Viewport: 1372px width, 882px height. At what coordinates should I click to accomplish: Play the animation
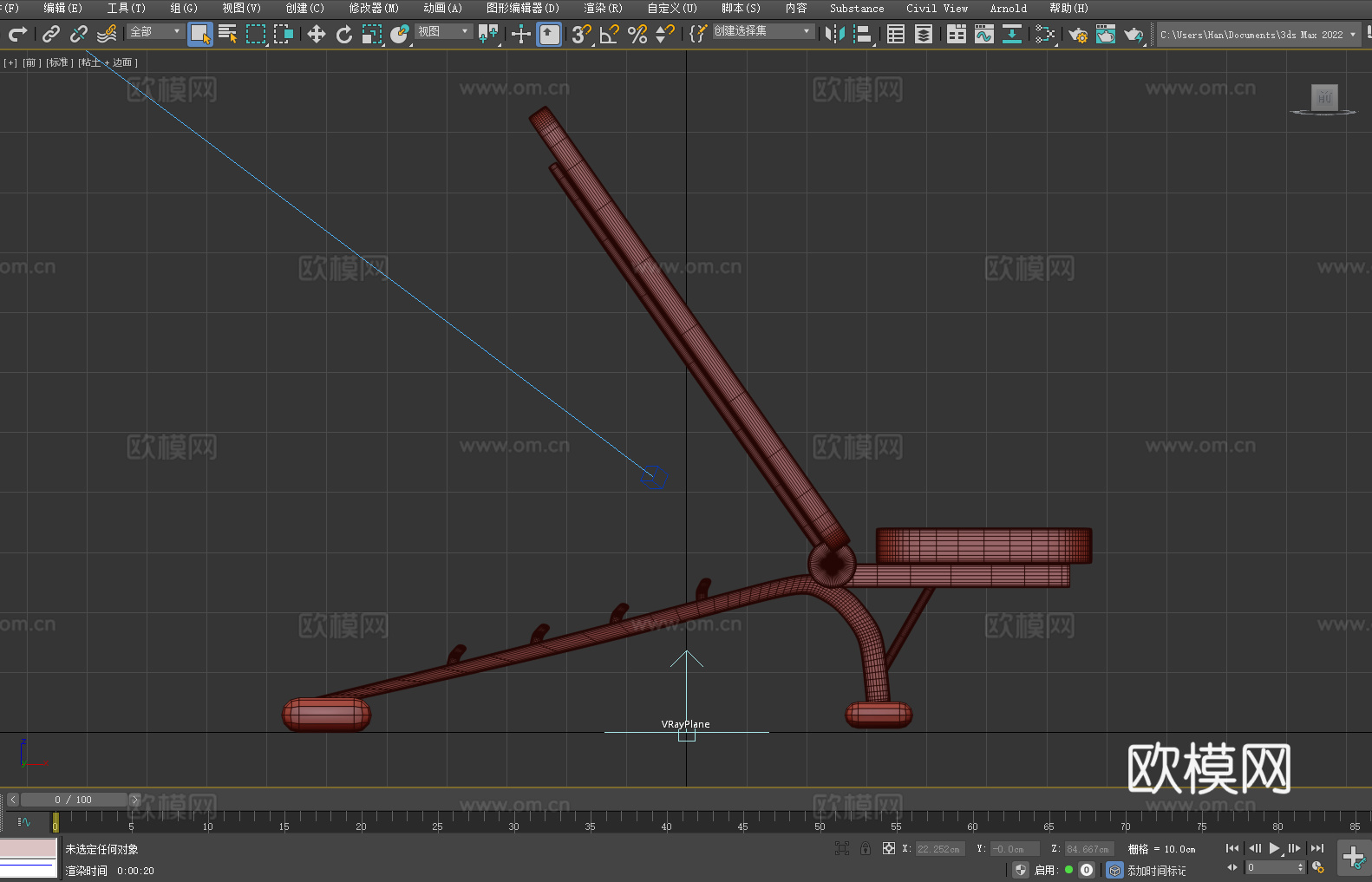(x=1275, y=848)
